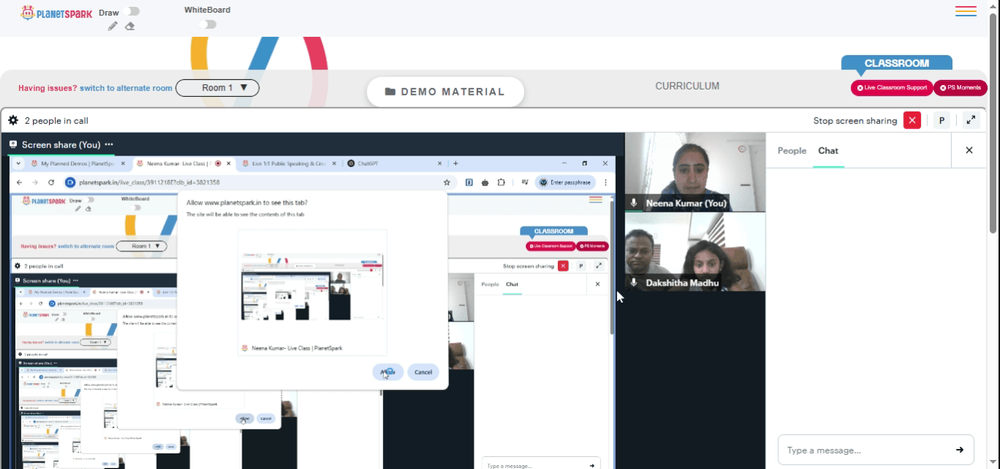Open the 'My Planned Demos' tab in the largest shared Chrome window

77,164
